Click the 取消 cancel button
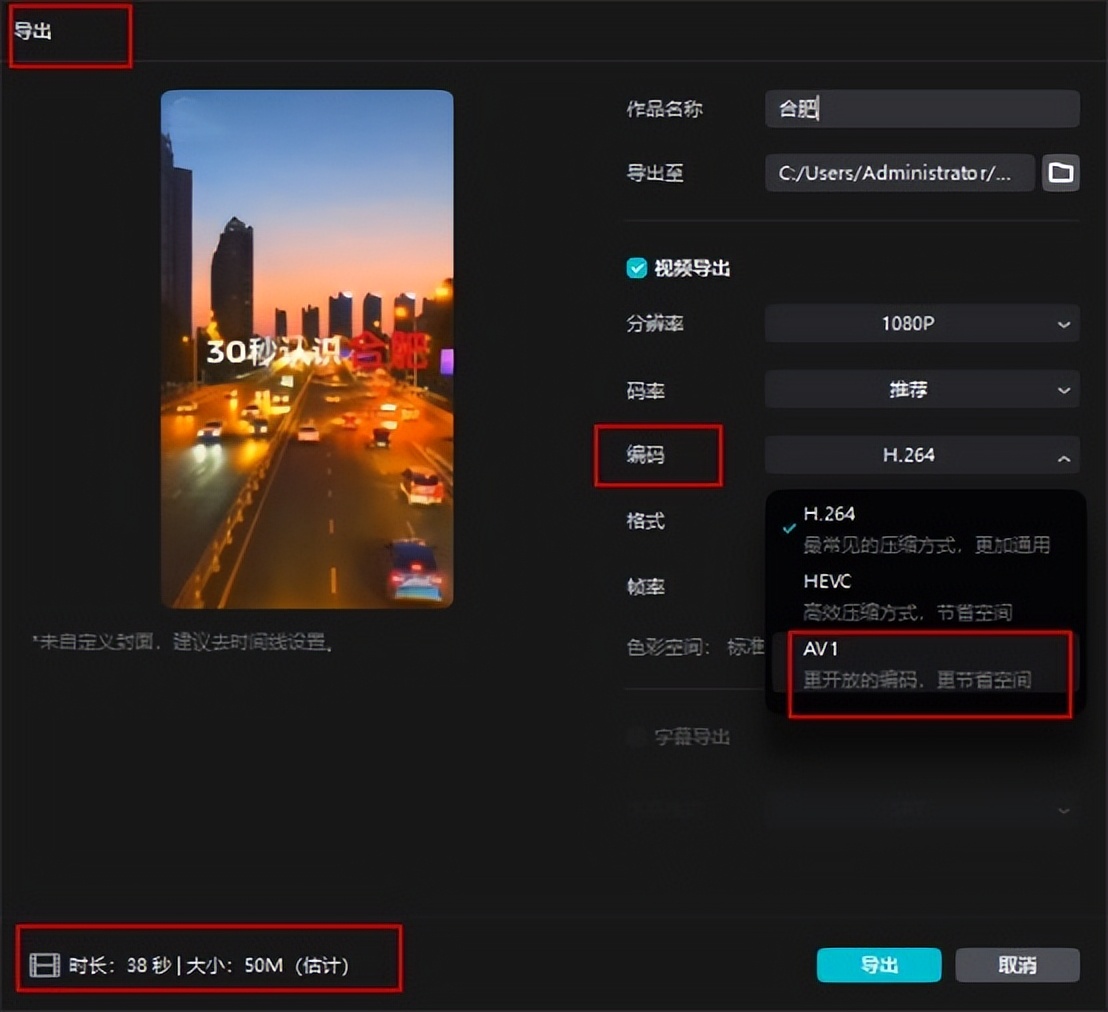This screenshot has width=1108, height=1012. [1017, 965]
